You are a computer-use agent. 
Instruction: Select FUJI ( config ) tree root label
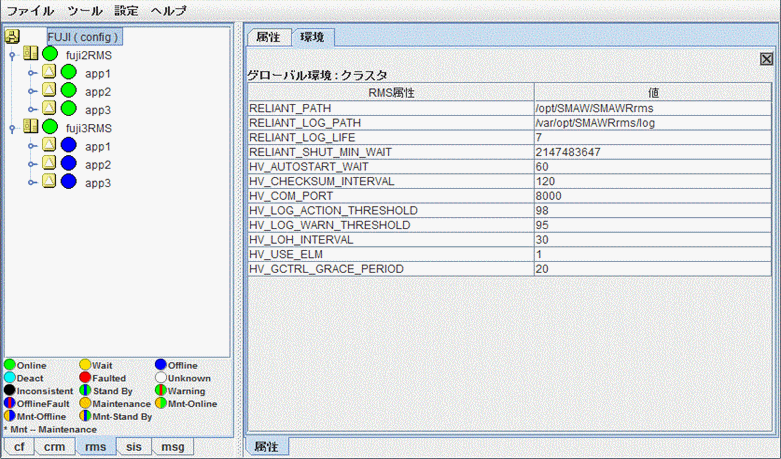(84, 37)
